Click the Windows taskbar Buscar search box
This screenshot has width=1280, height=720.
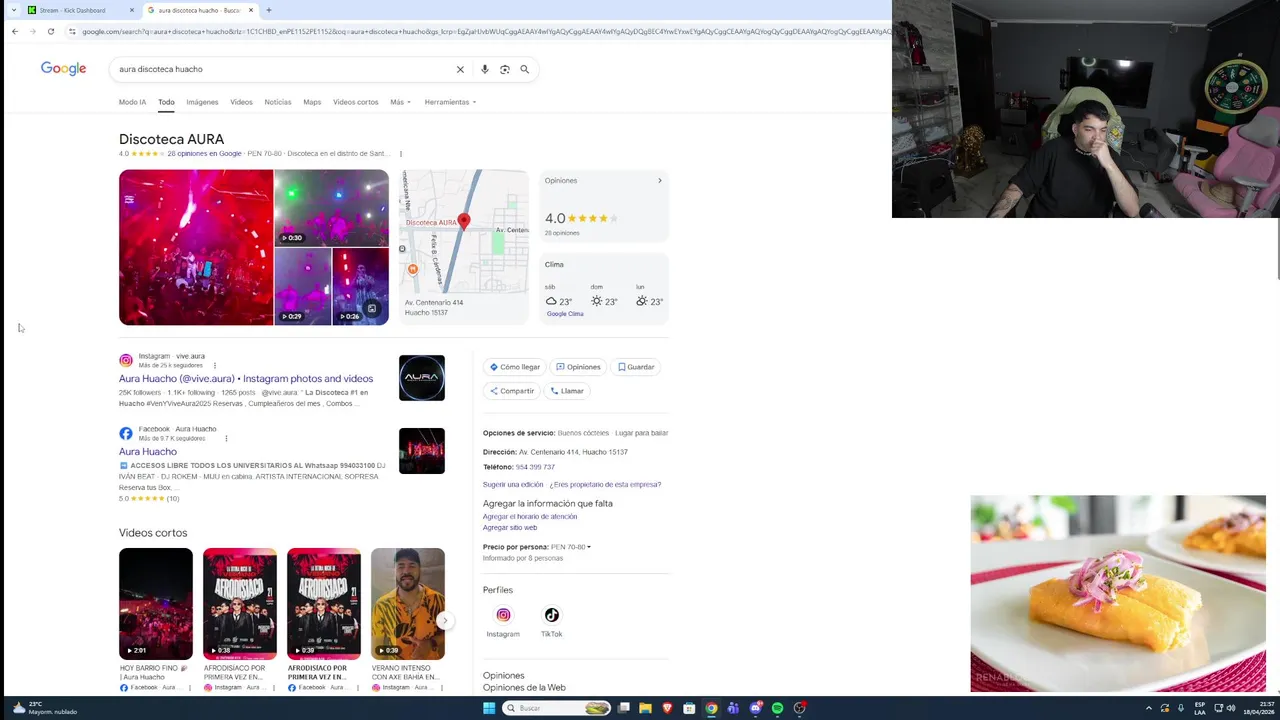tap(556, 708)
